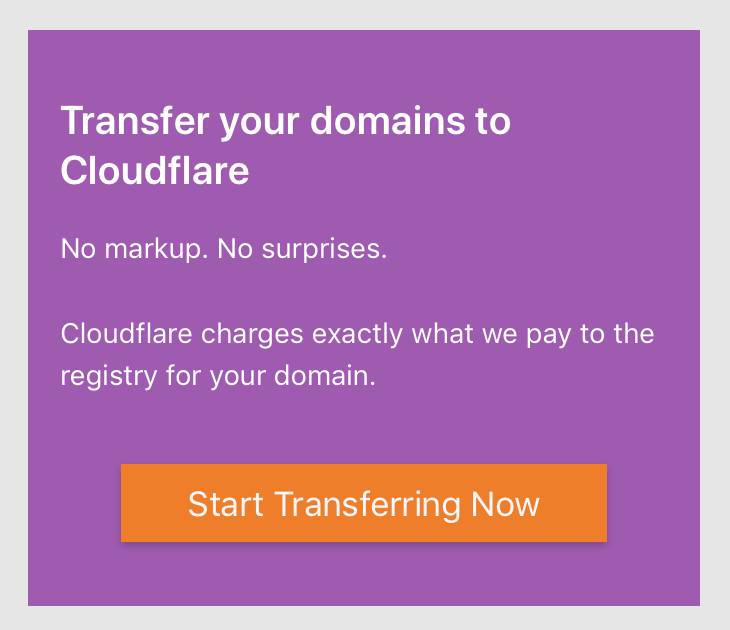Click the word 'Cloudflare' in the heading
The width and height of the screenshot is (730, 630).
point(155,170)
